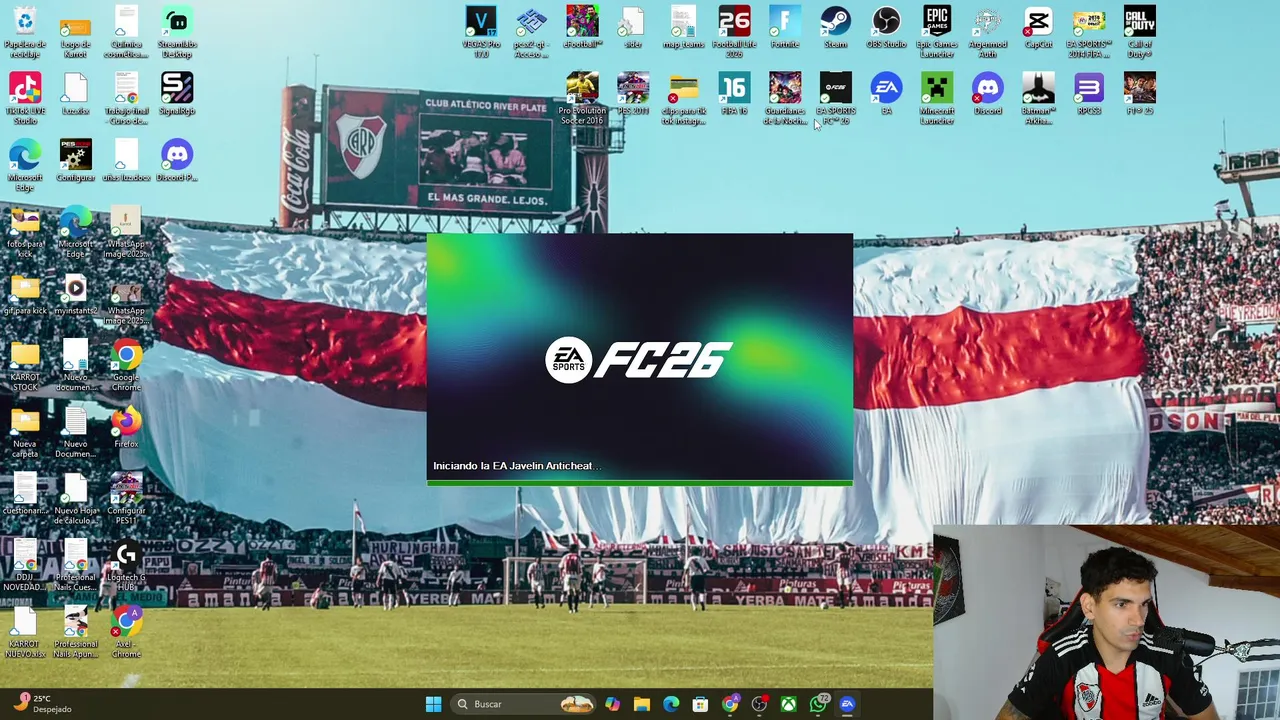The height and width of the screenshot is (720, 1280).
Task: Open Xbox app on the taskbar
Action: point(789,704)
